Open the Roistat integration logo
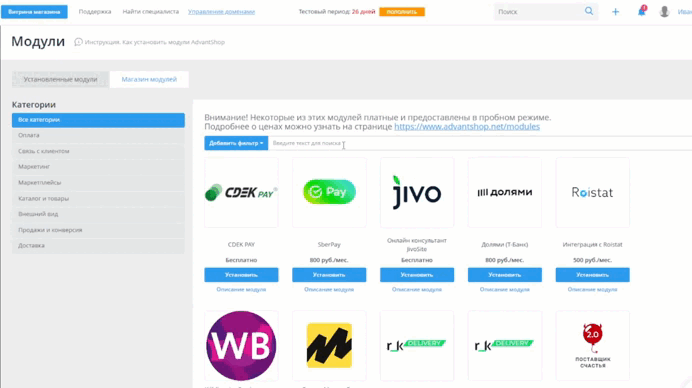 click(592, 192)
